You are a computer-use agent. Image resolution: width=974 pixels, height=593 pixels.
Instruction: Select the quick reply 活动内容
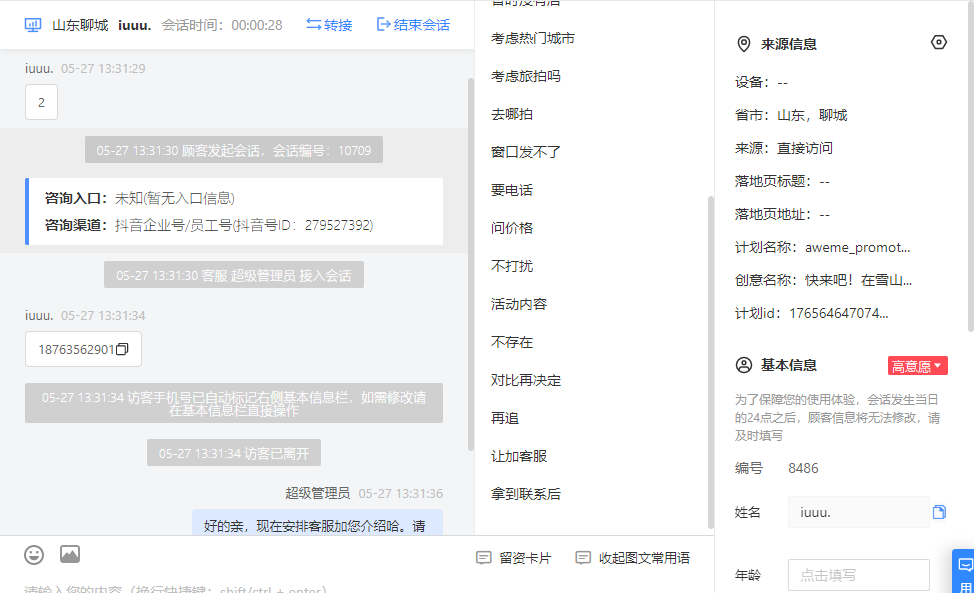tap(519, 304)
